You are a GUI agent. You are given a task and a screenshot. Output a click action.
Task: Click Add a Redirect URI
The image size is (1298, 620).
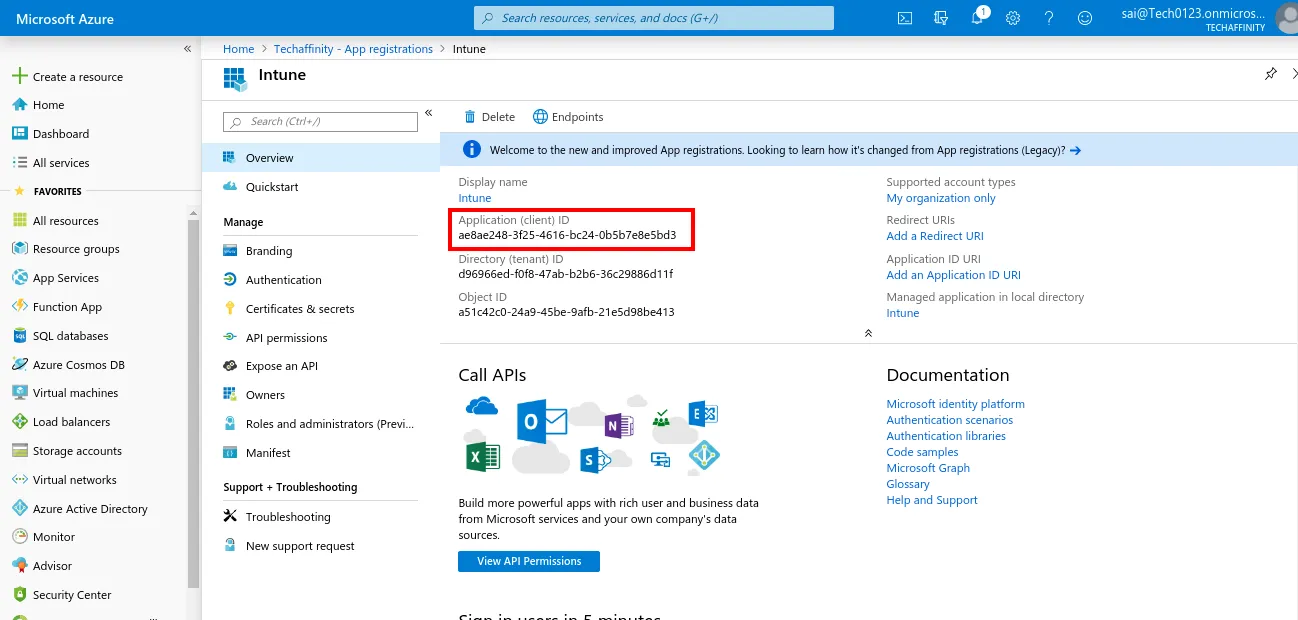click(x=935, y=236)
